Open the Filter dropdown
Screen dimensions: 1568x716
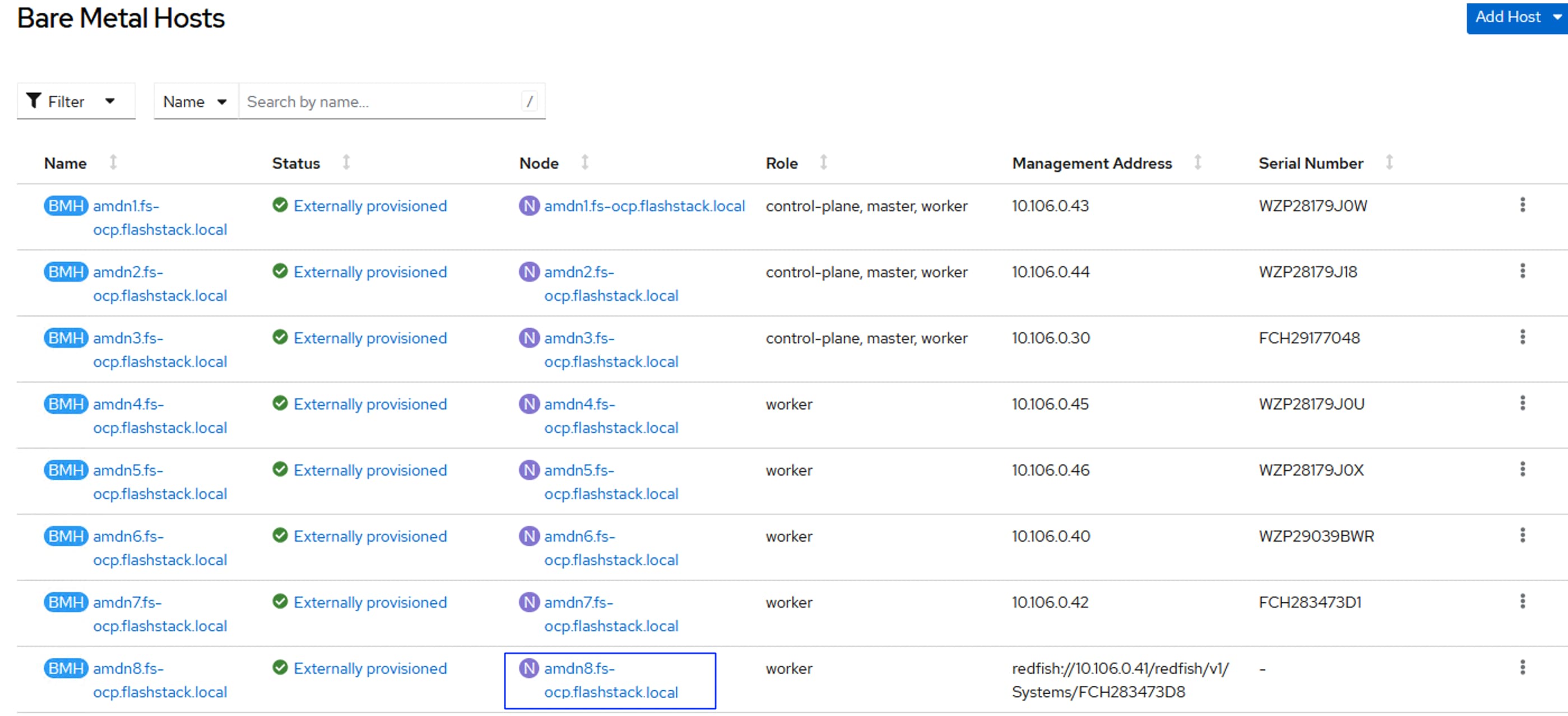76,101
